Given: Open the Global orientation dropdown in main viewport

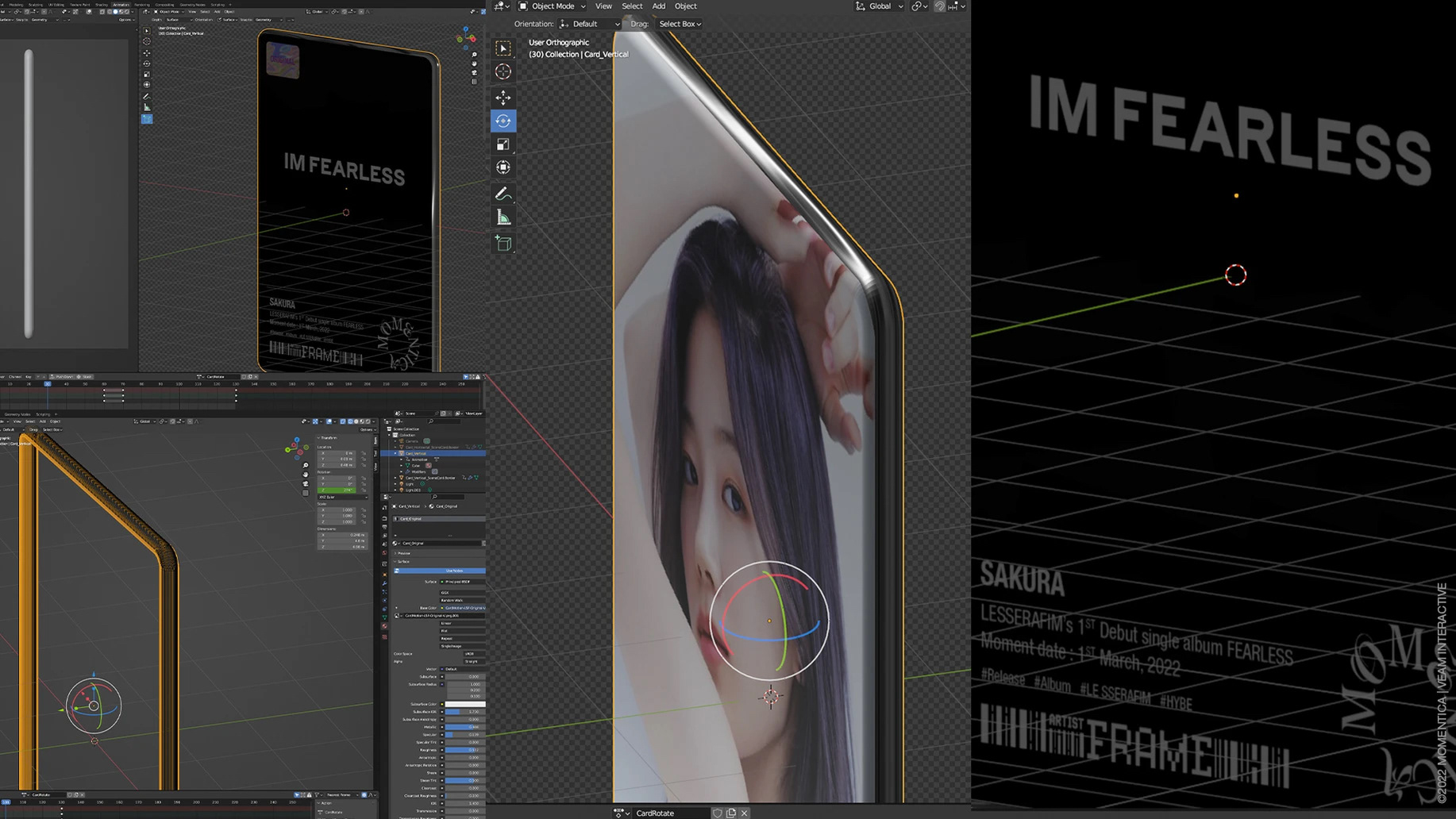Looking at the screenshot, I should click(880, 6).
